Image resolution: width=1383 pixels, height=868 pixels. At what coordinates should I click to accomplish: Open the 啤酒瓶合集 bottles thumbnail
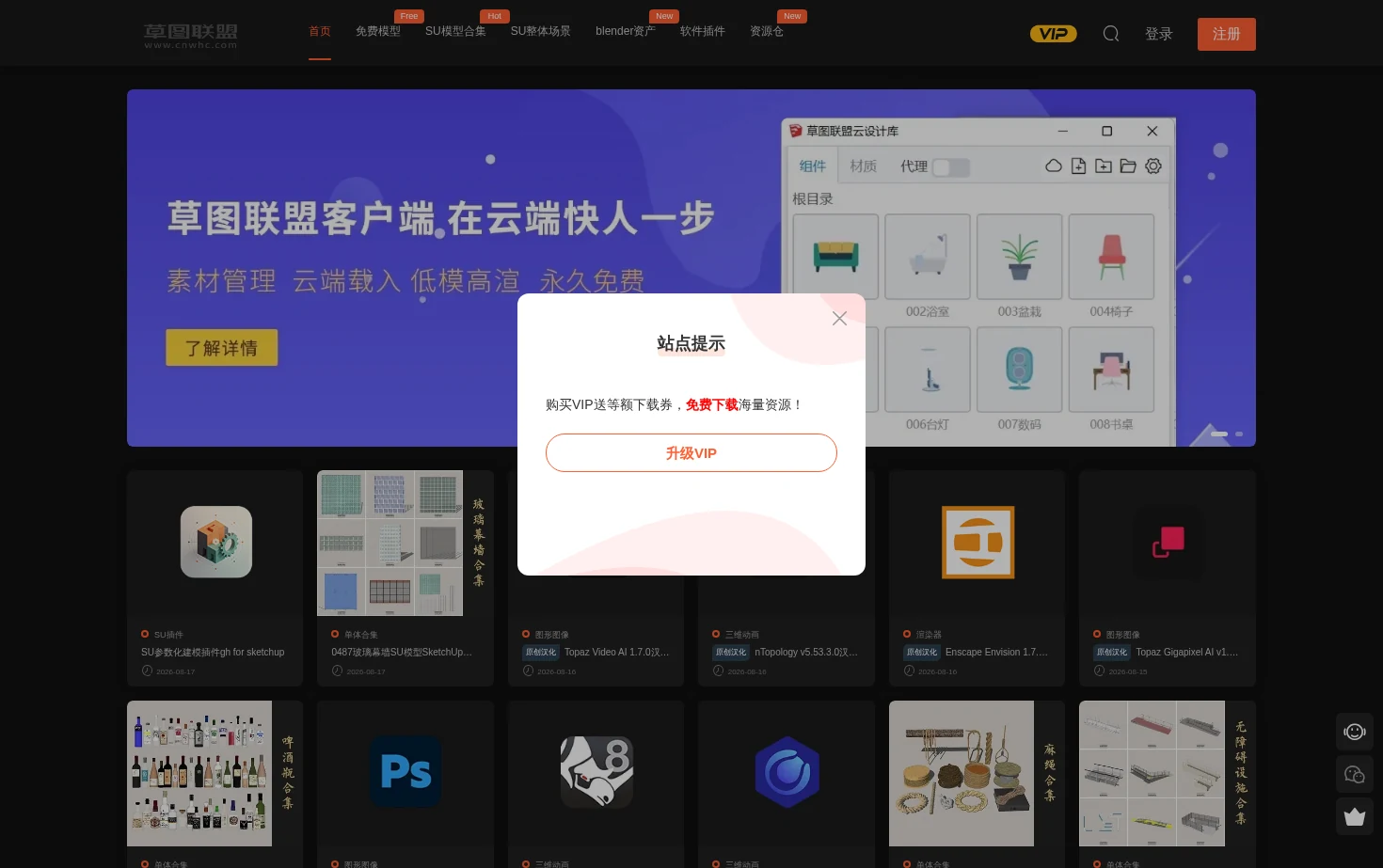click(x=215, y=773)
